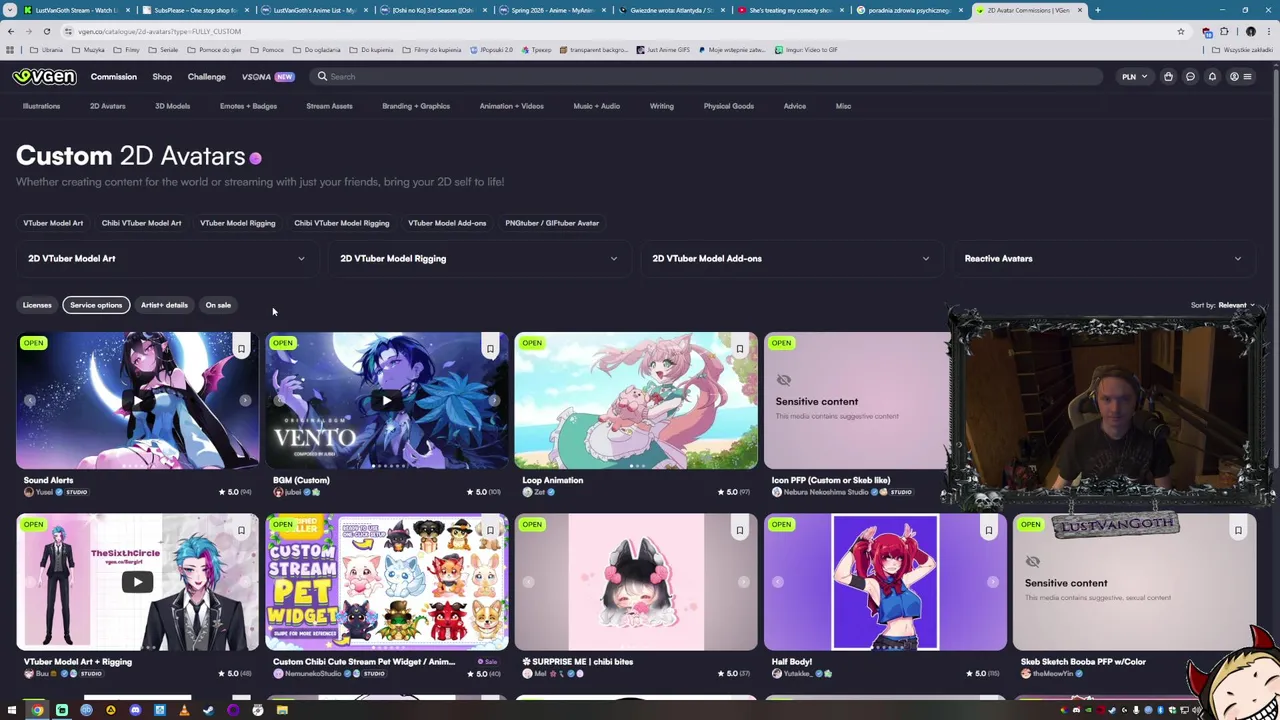Image resolution: width=1280 pixels, height=720 pixels.
Task: Expand the 2D VTuber Model Art dropdown
Action: click(166, 258)
